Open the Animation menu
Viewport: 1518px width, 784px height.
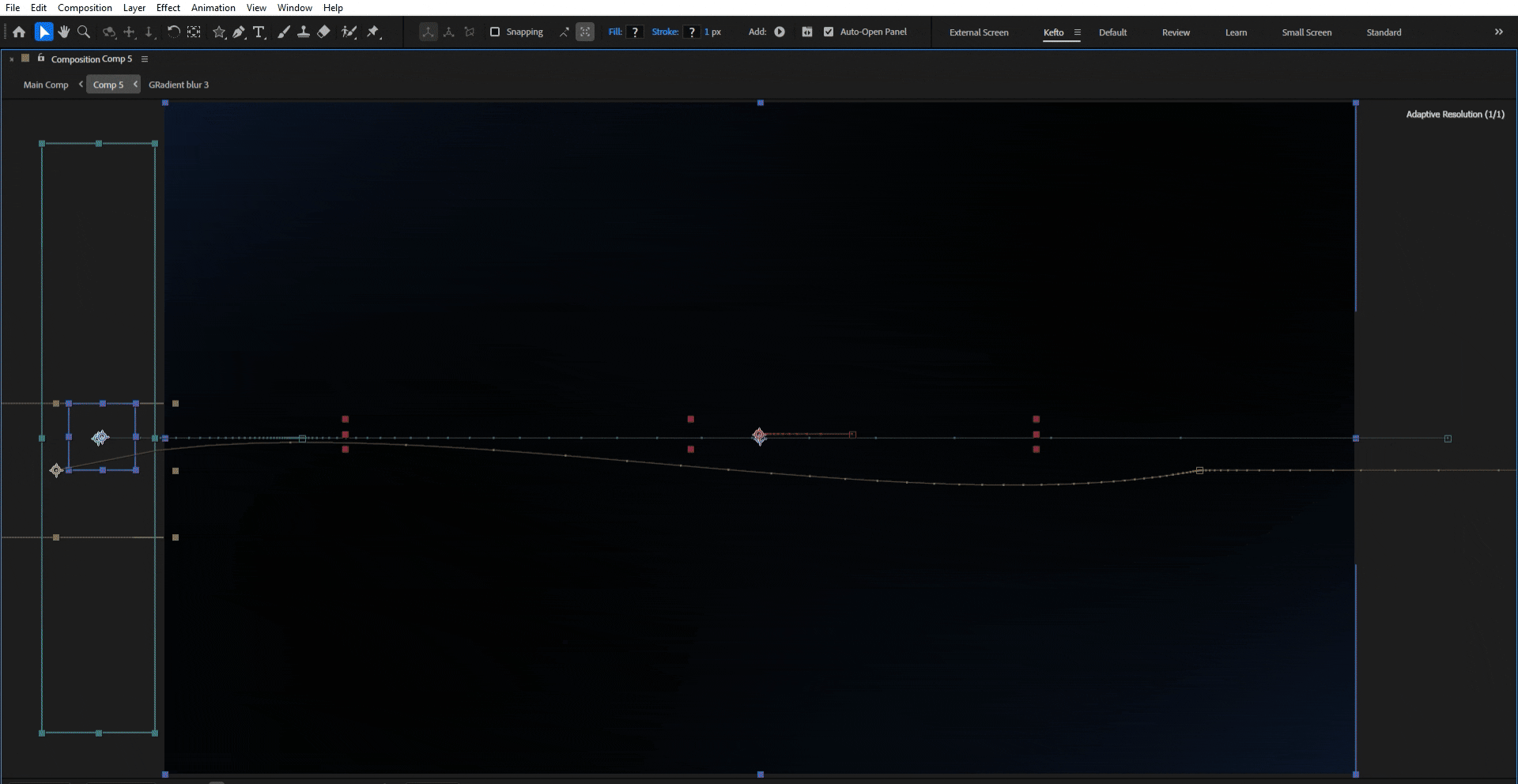click(213, 8)
